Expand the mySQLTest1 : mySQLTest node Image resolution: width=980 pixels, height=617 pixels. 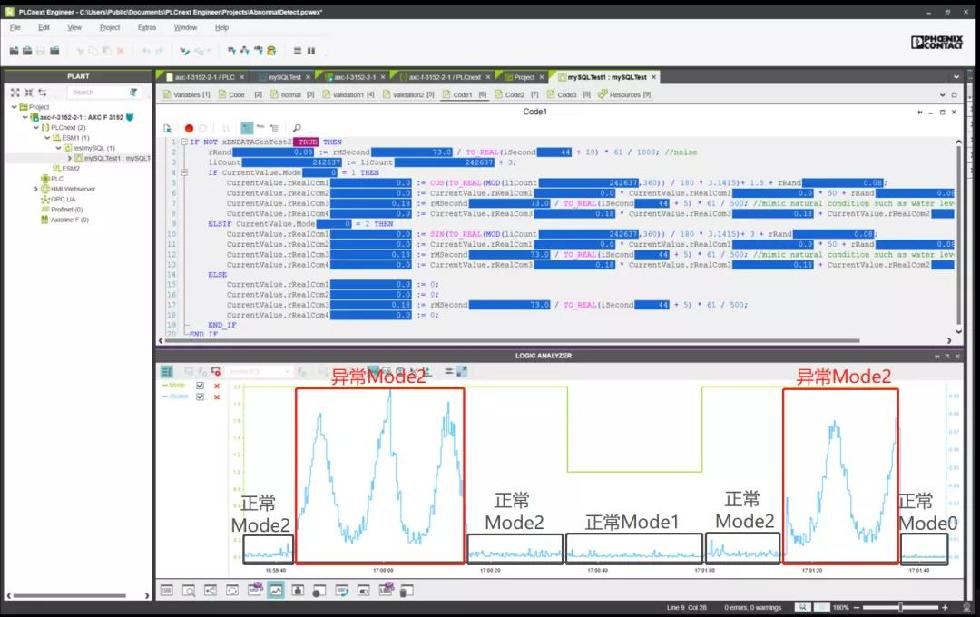pyautogui.click(x=69, y=158)
